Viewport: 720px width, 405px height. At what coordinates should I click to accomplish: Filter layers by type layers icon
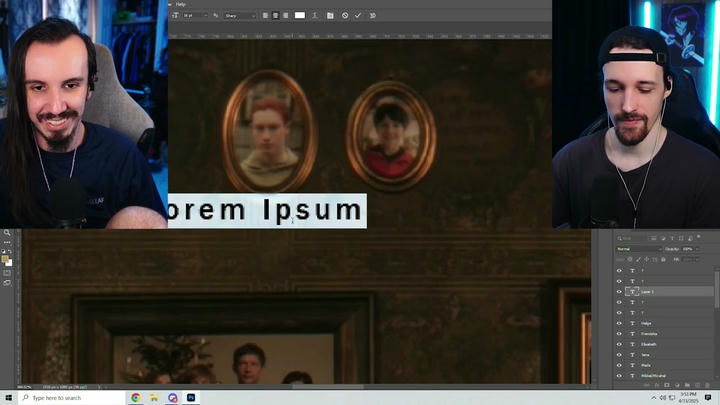click(672, 238)
